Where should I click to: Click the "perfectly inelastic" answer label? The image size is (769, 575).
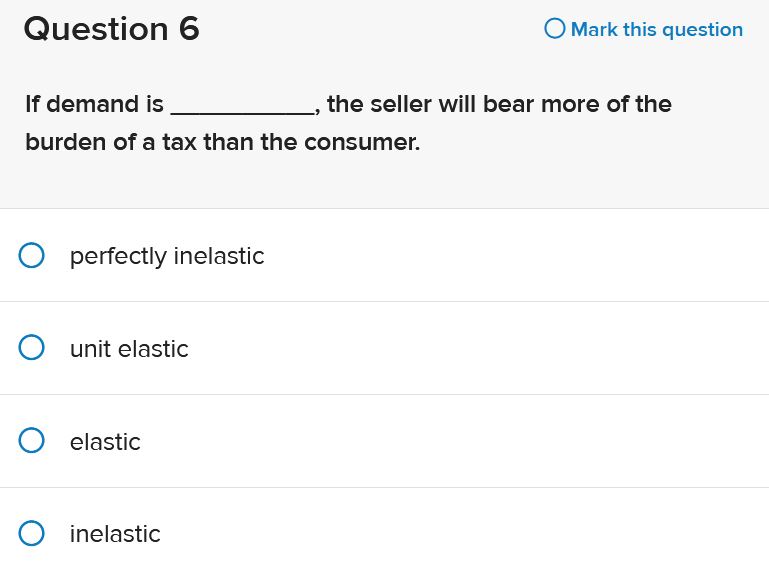167,256
